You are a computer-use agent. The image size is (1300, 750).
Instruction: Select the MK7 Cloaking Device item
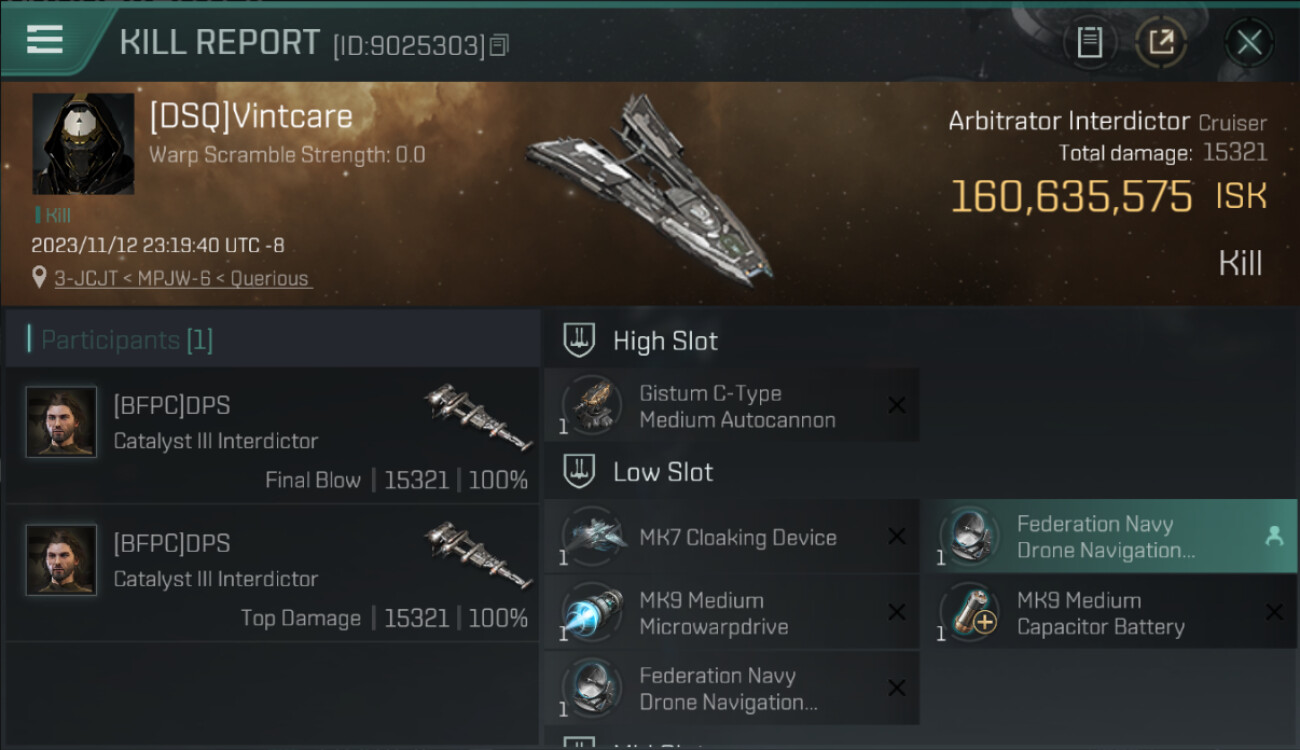tap(737, 537)
